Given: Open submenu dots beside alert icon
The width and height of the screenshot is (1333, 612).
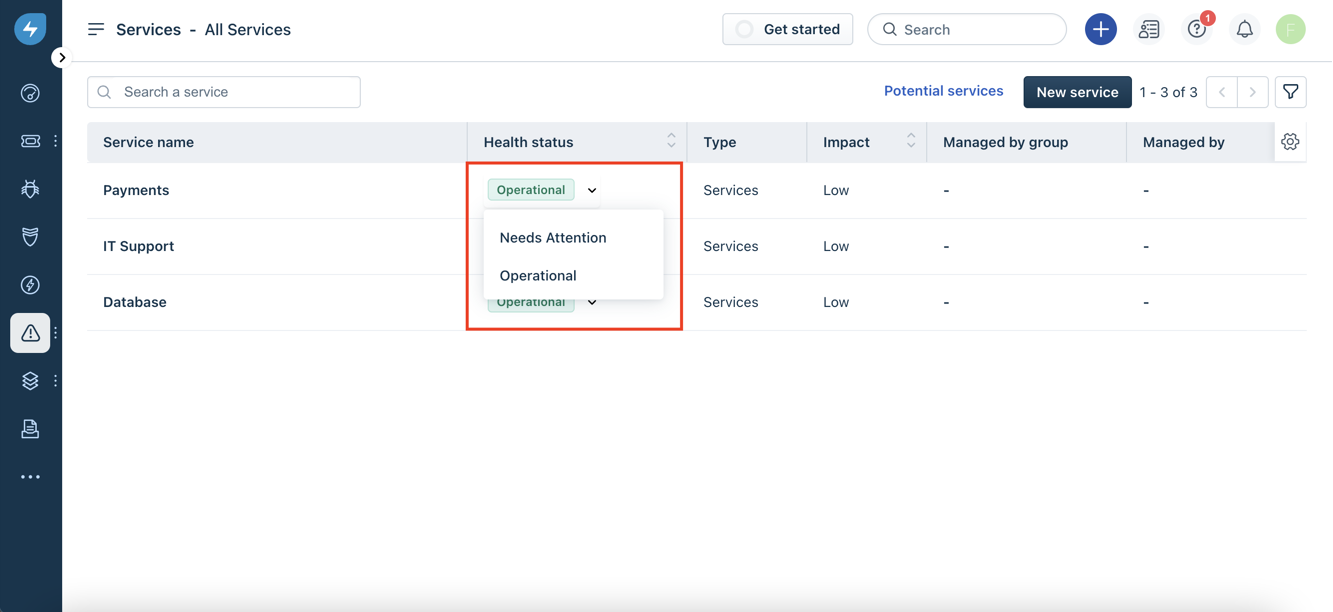Looking at the screenshot, I should pos(56,333).
